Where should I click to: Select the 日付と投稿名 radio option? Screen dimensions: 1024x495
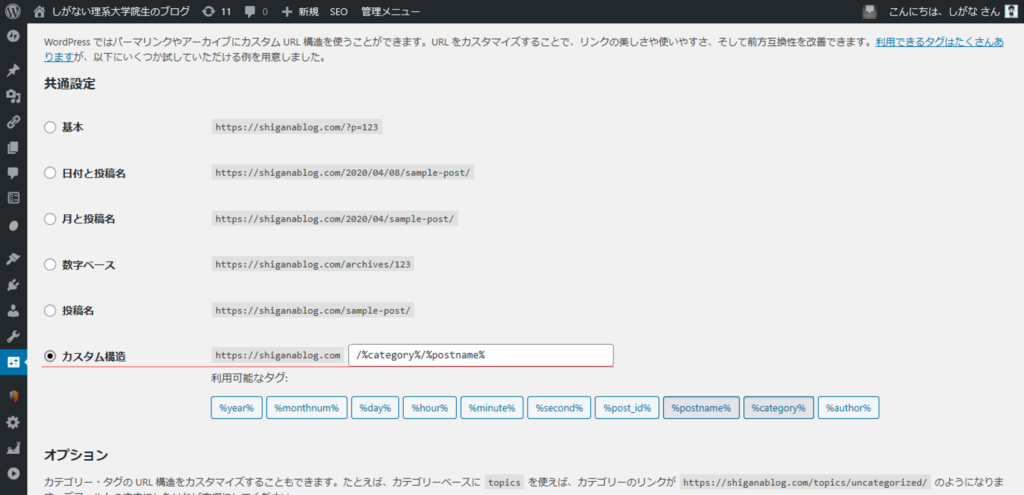[x=50, y=173]
